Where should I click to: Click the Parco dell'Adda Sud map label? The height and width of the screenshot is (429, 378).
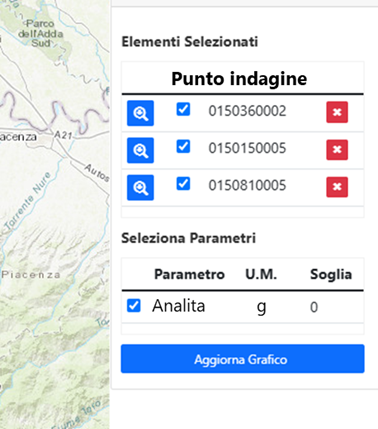pos(41,33)
